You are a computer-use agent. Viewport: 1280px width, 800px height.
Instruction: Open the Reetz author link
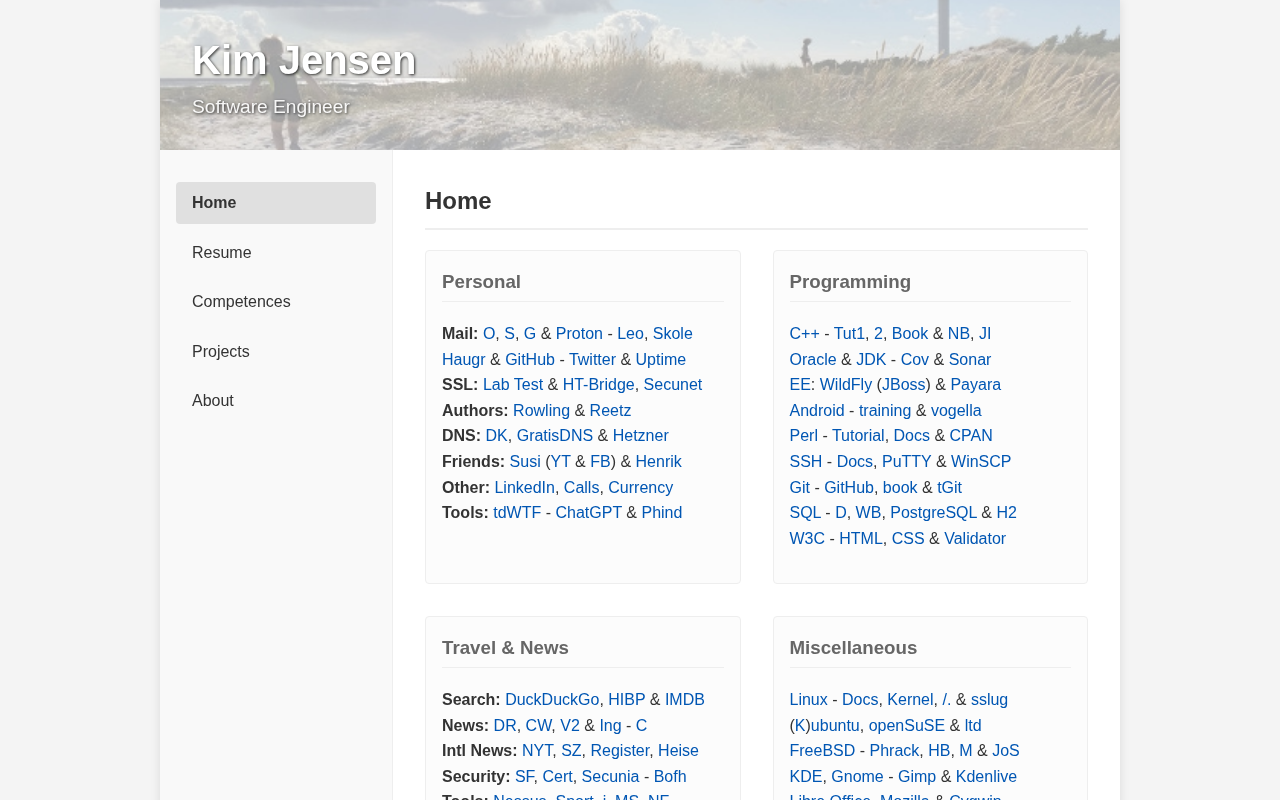[x=610, y=411]
